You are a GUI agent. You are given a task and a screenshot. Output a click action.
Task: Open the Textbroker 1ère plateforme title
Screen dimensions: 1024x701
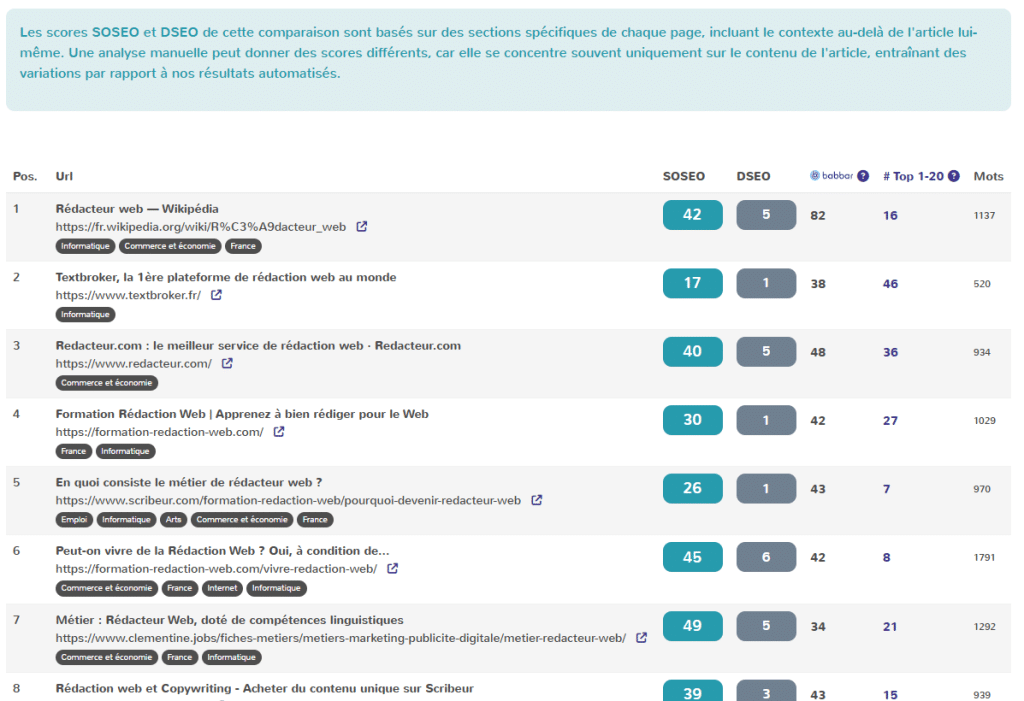coord(226,277)
